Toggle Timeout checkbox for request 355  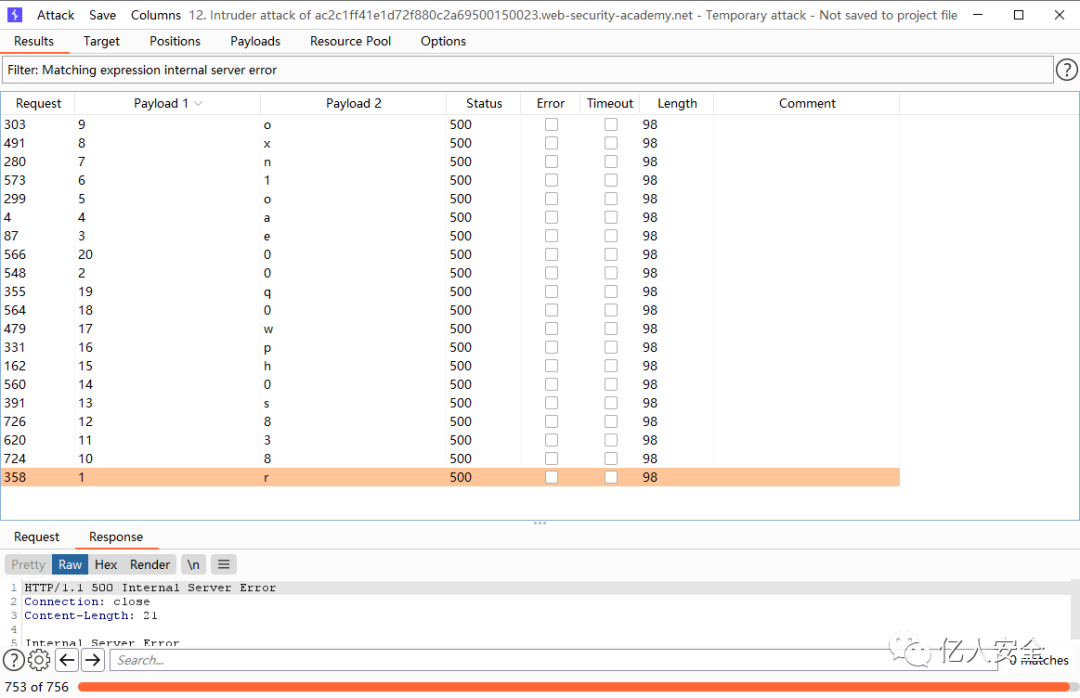(611, 292)
